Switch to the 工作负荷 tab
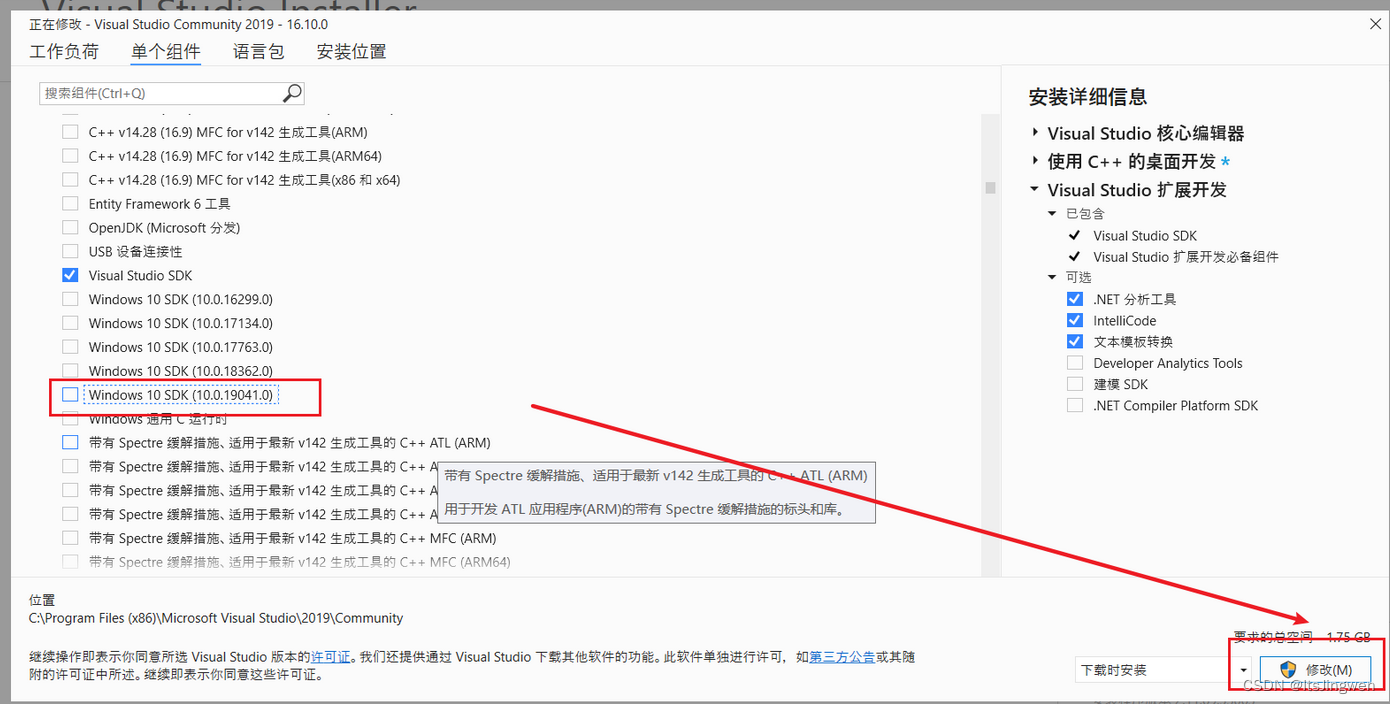The height and width of the screenshot is (704, 1390). [64, 52]
